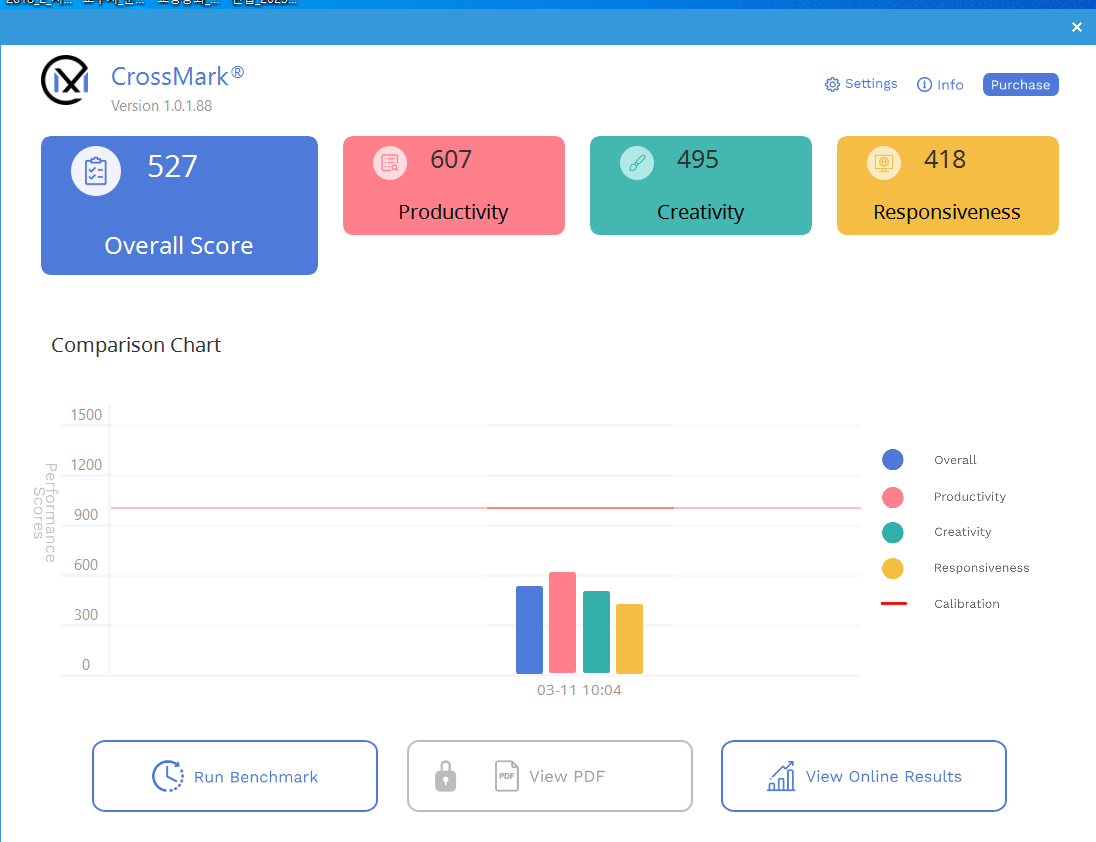Click the 03-11 10:04 date label

579,690
